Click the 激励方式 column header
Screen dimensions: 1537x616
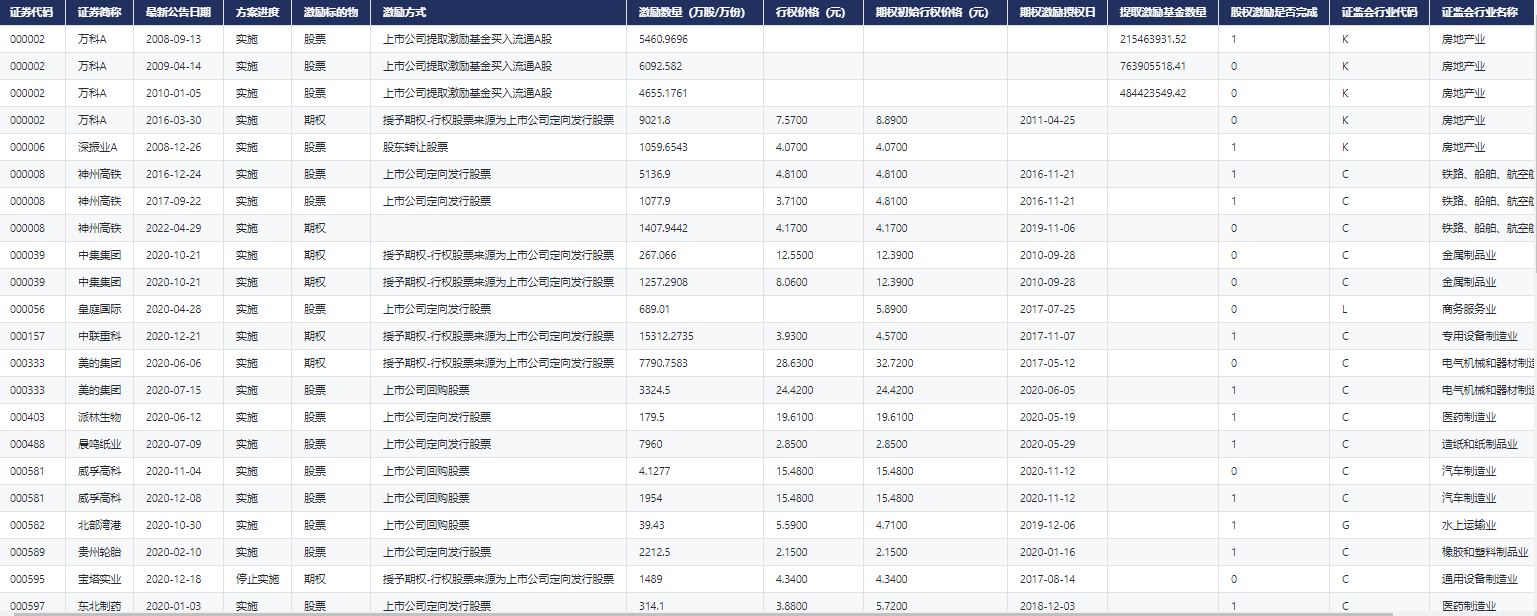404,13
